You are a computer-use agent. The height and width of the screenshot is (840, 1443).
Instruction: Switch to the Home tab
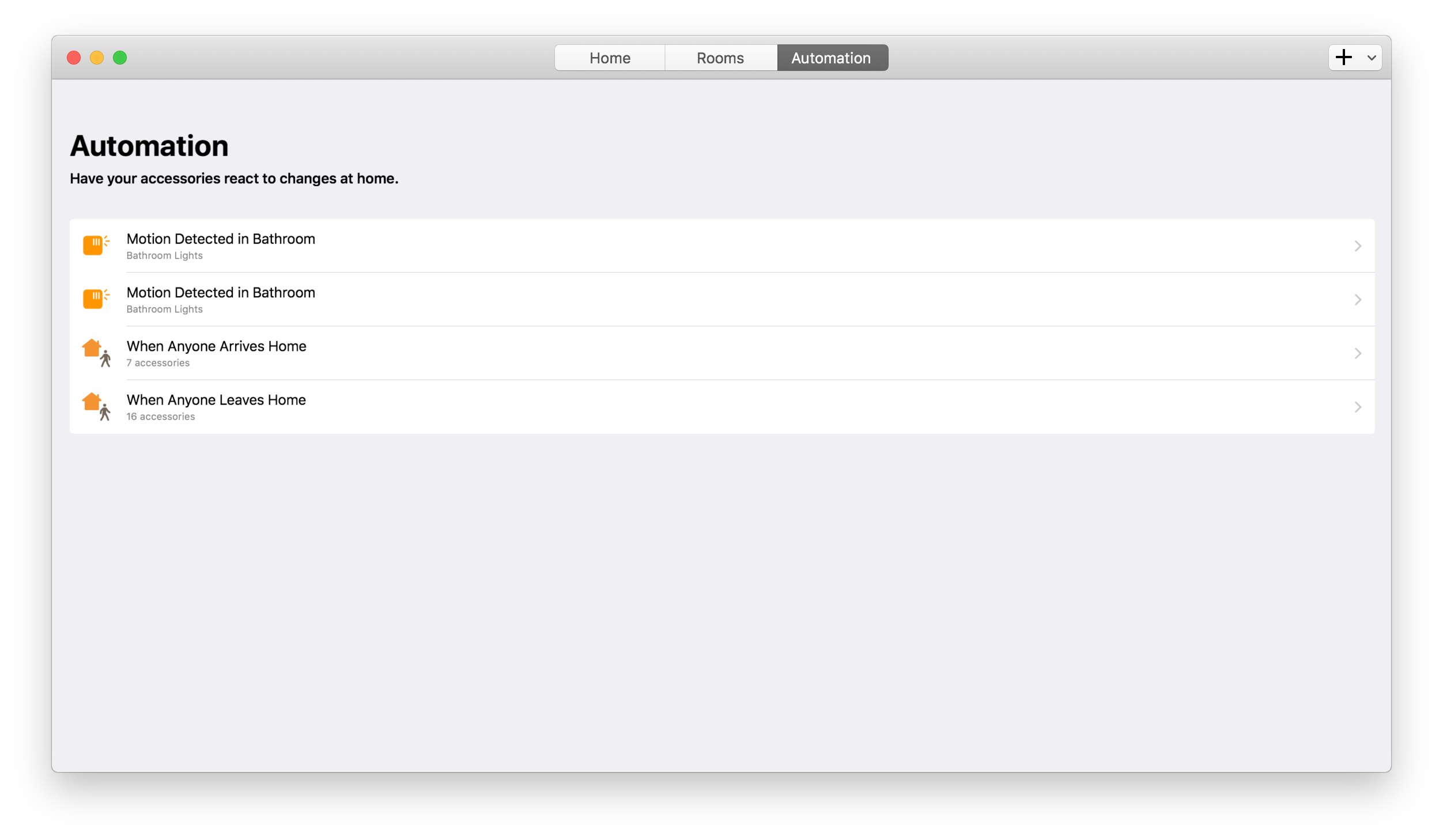tap(609, 58)
